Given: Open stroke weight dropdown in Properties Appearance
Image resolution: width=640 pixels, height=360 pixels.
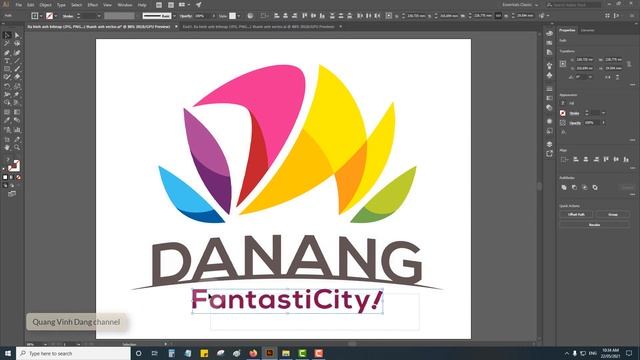Looking at the screenshot, I should tap(603, 113).
